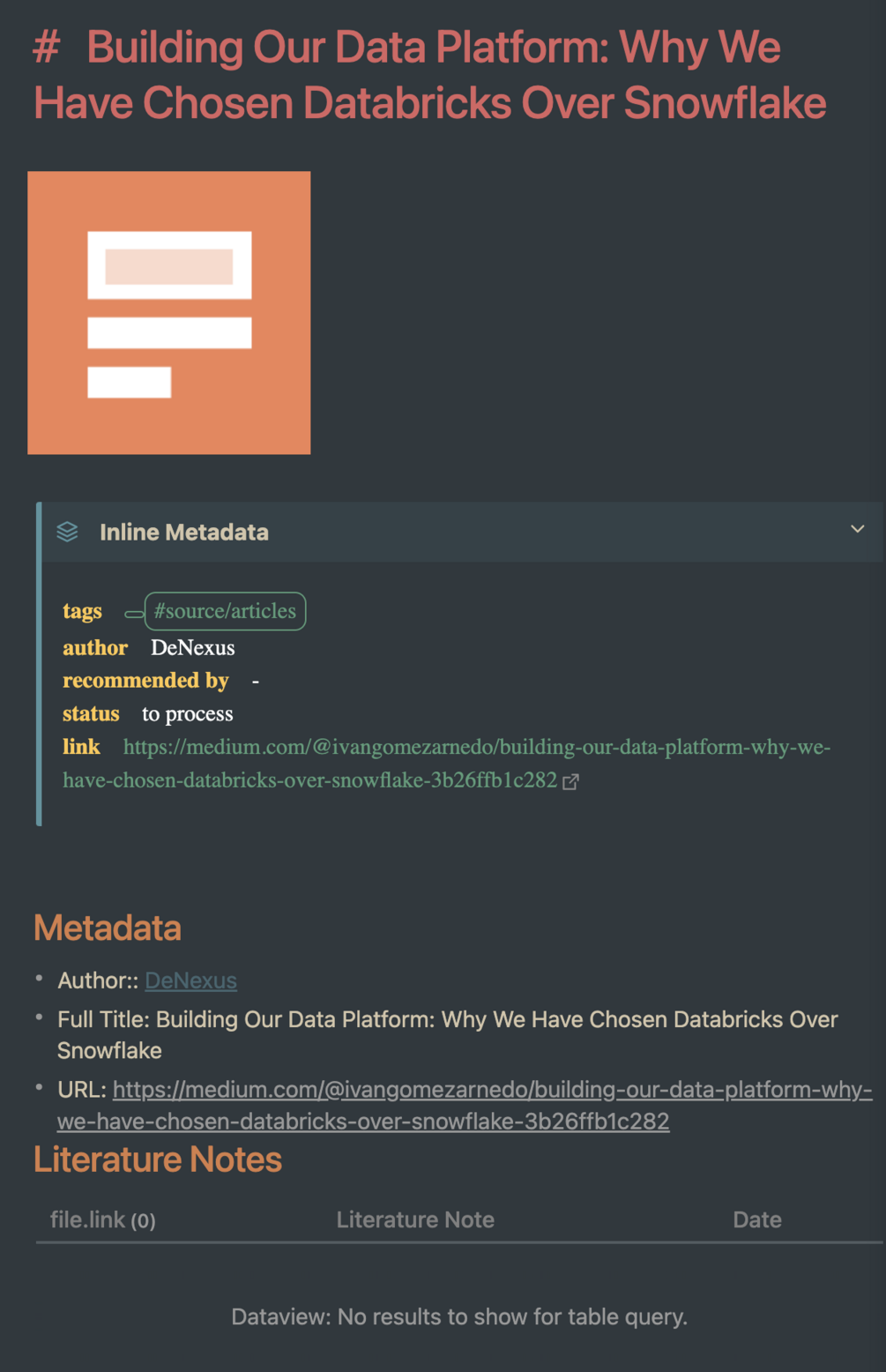Click the Metadata section heading
The width and height of the screenshot is (886, 1372).
pyautogui.click(x=107, y=928)
